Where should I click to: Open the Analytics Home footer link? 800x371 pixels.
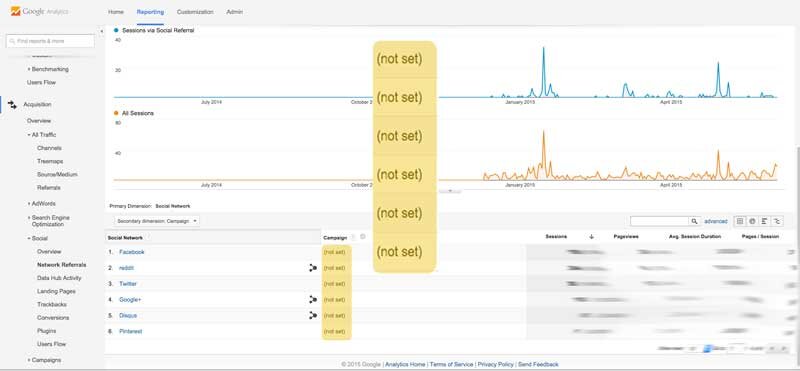coord(405,364)
